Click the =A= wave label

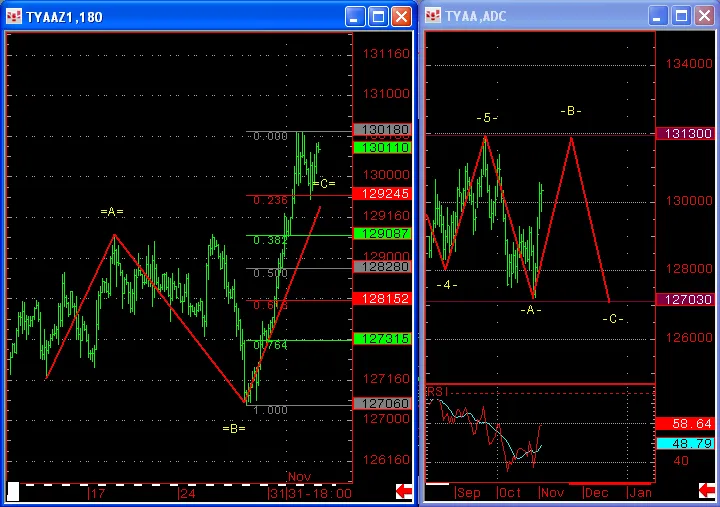112,211
